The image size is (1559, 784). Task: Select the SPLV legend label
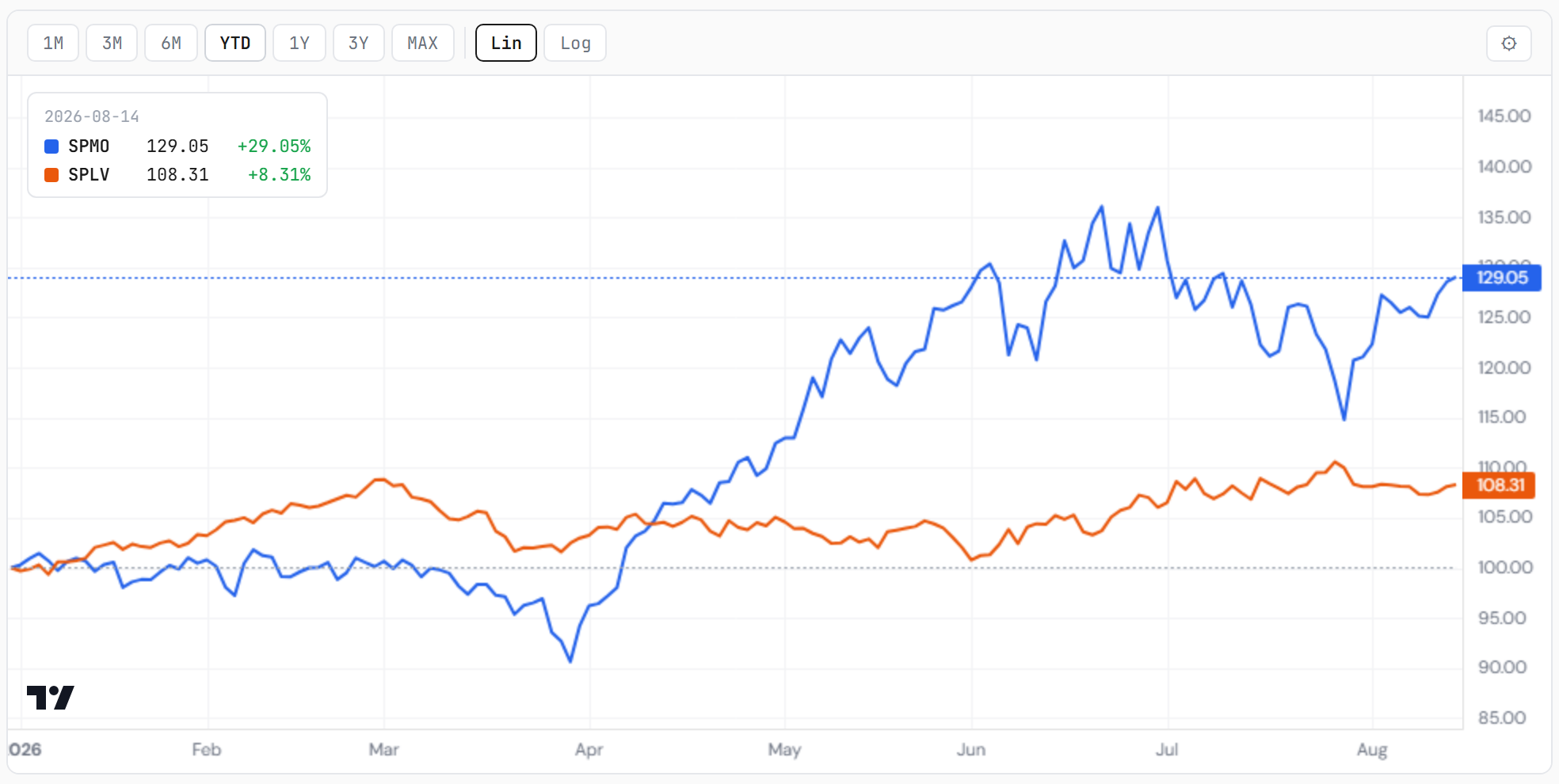coord(89,175)
